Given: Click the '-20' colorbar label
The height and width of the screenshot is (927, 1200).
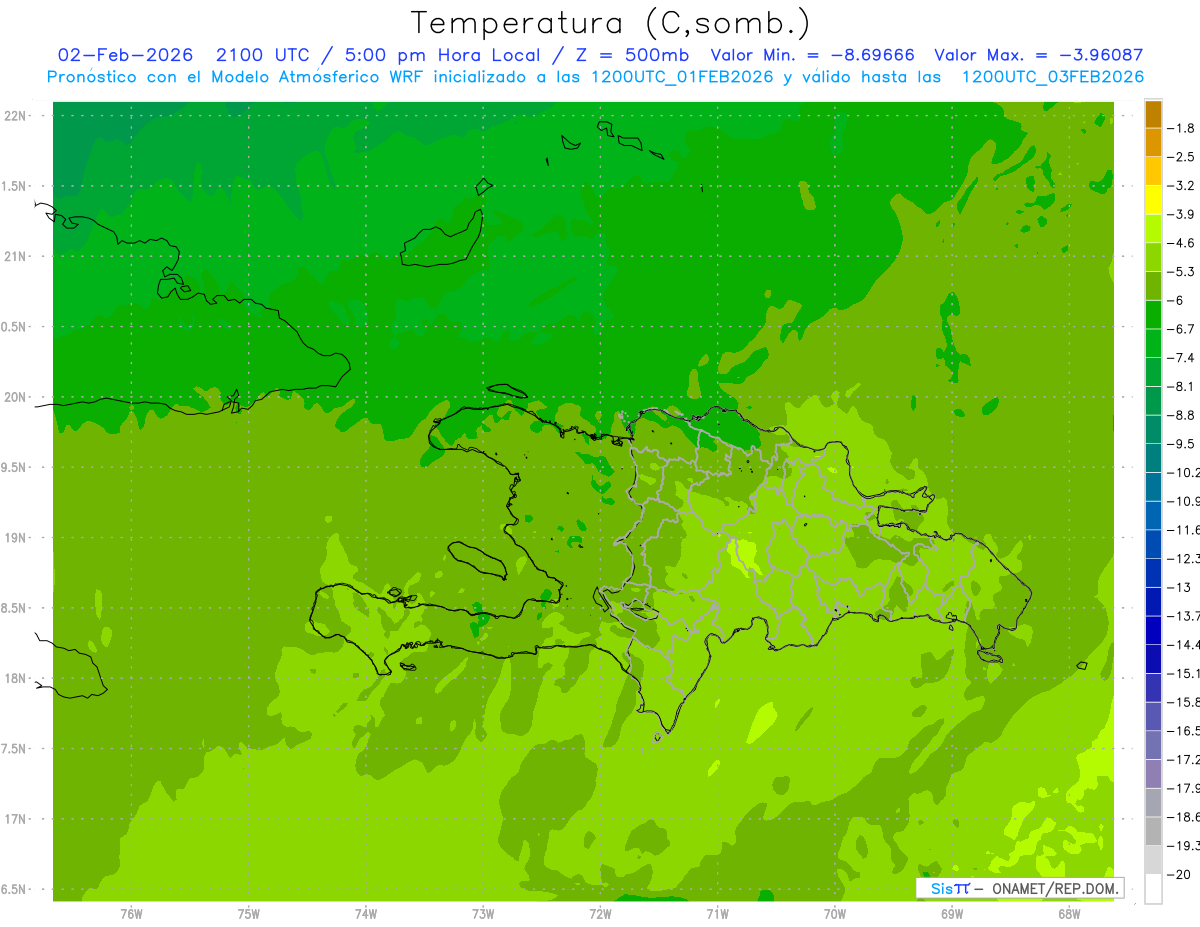Looking at the screenshot, I should click(1178, 874).
